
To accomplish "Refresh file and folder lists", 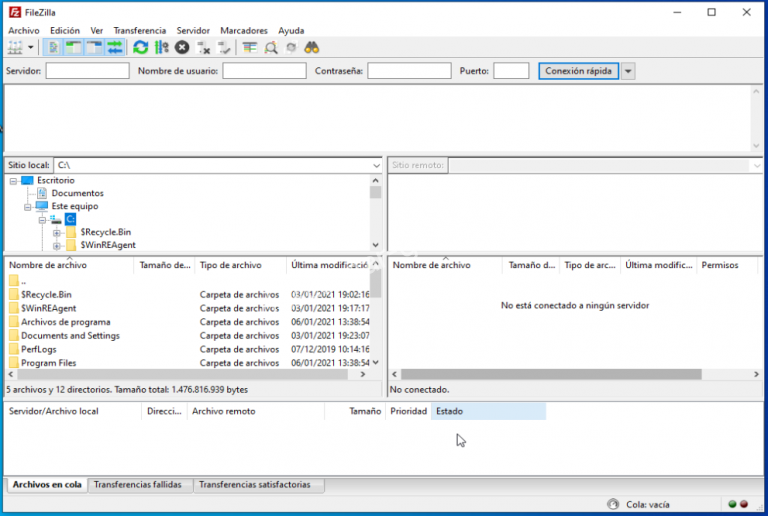I will click(x=141, y=47).
